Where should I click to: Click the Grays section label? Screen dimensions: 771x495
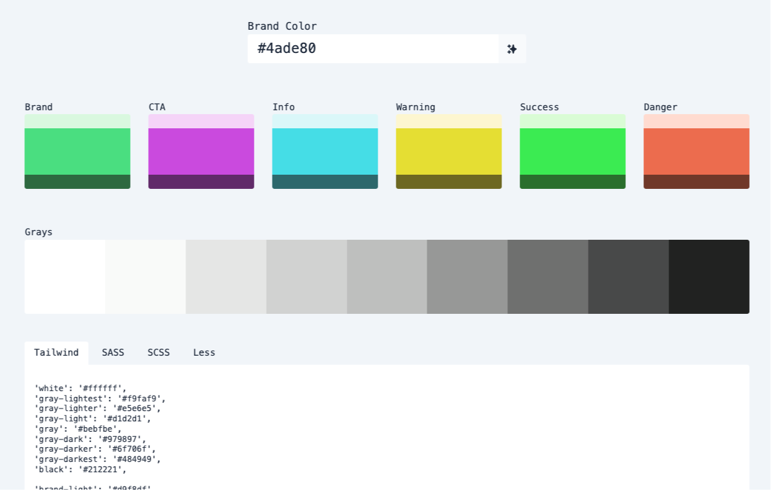pos(38,232)
